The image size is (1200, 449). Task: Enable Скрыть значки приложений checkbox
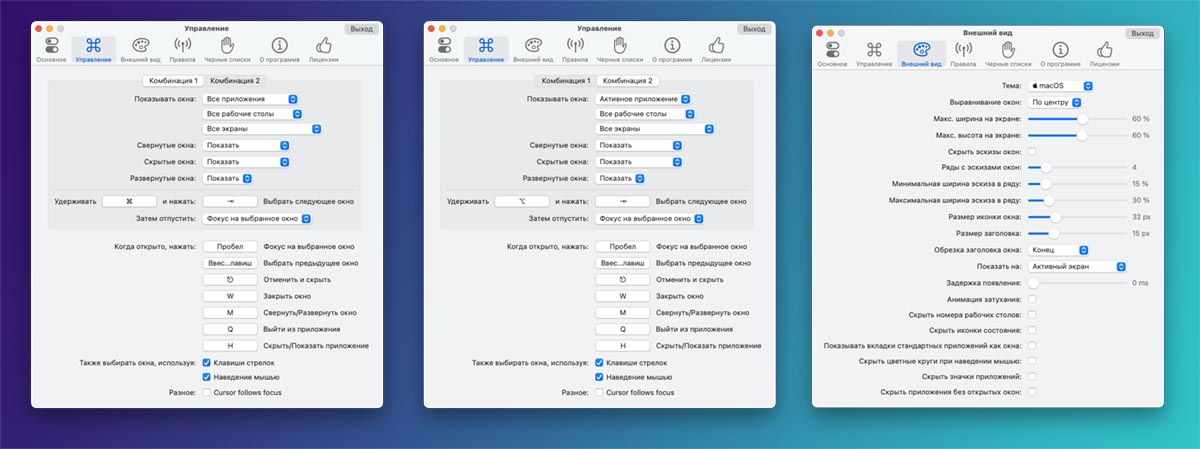1032,376
